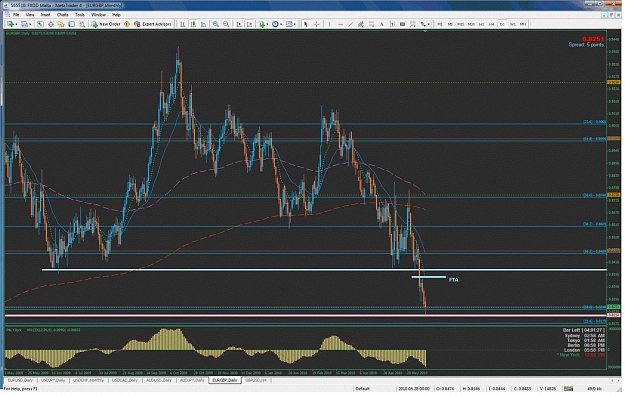
Task: Click the FTA text label on chart
Action: click(x=454, y=280)
